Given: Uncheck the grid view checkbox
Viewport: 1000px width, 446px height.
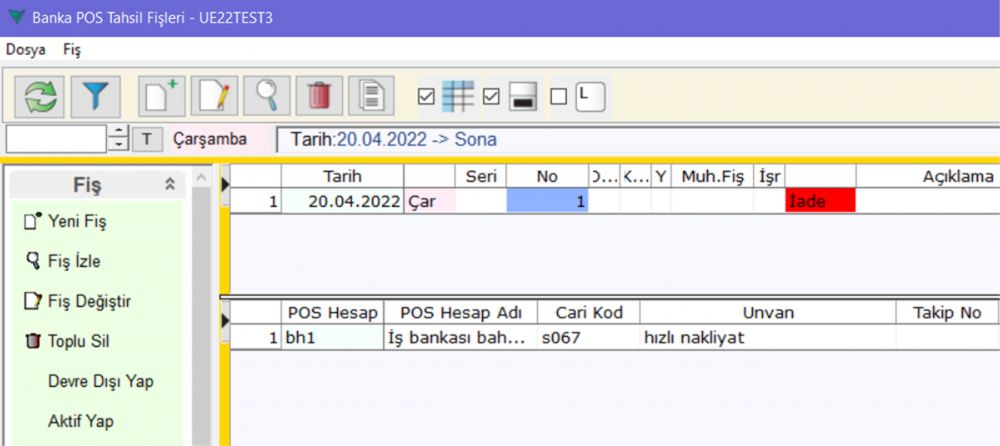Looking at the screenshot, I should click(x=426, y=97).
